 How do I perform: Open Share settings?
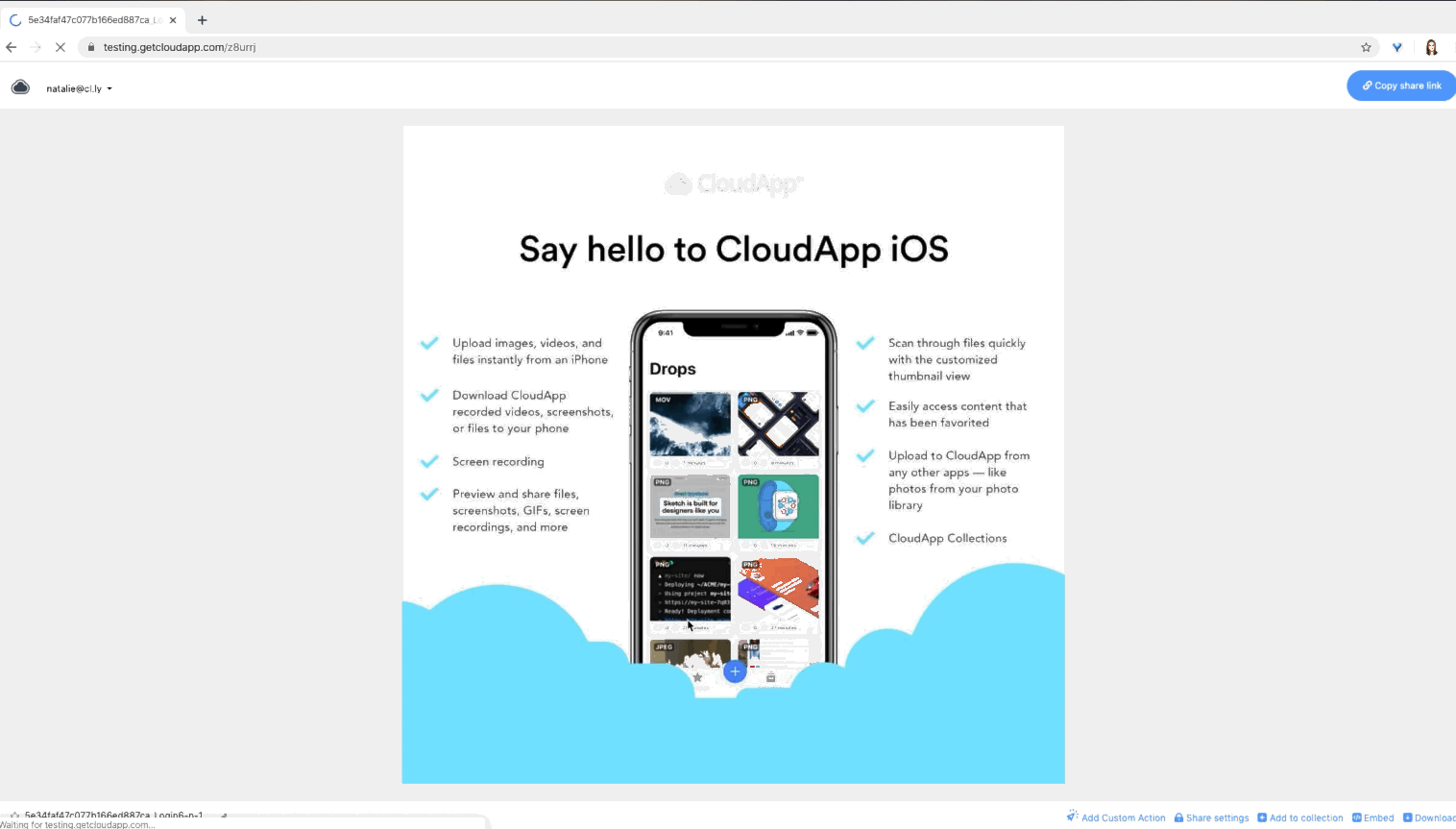(1211, 817)
